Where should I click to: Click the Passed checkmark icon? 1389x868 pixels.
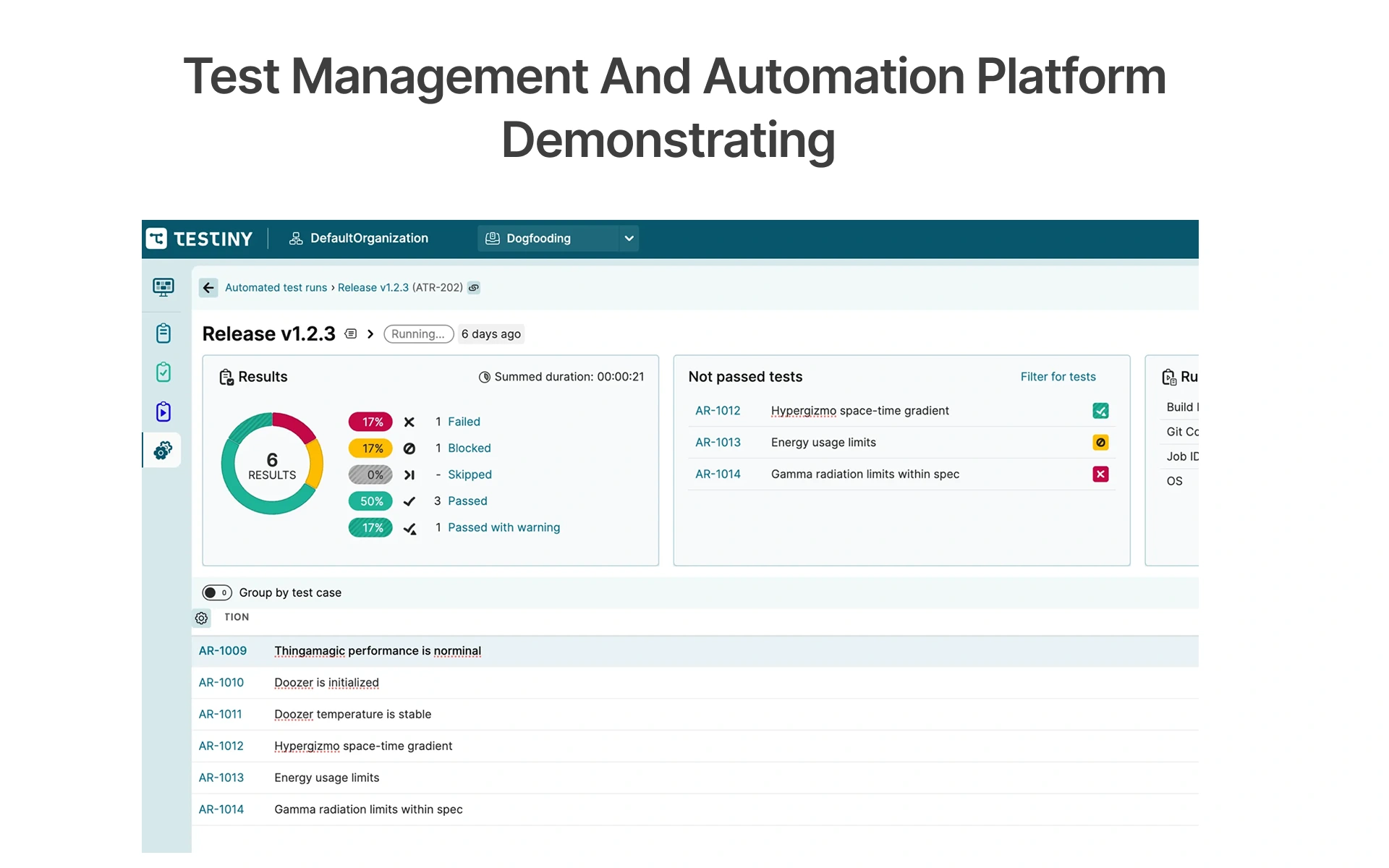[409, 501]
